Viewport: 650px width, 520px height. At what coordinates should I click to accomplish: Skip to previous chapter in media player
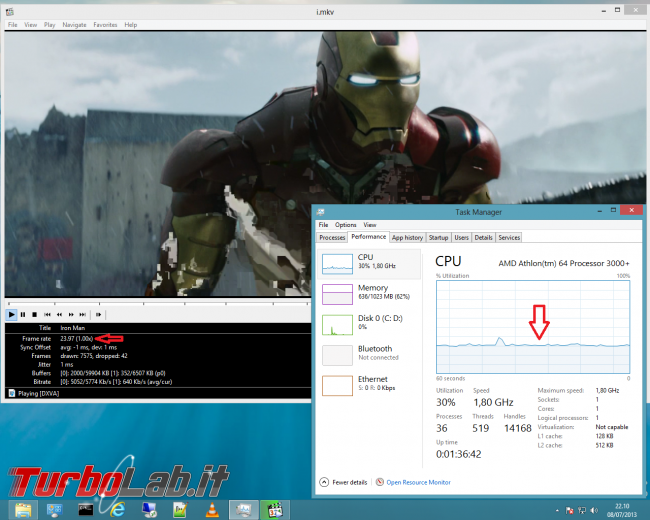[47, 315]
